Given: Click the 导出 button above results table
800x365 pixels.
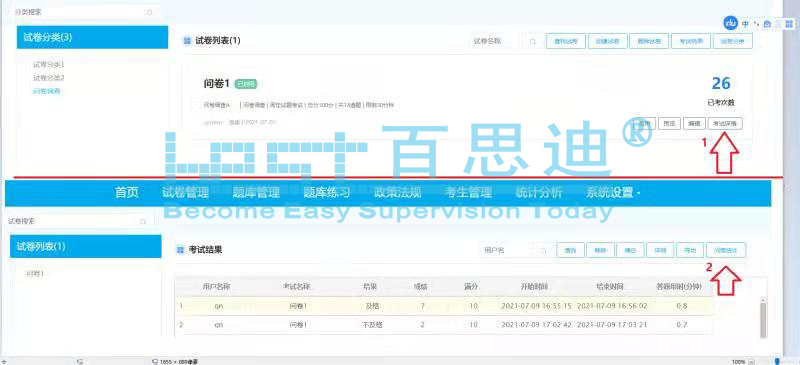Looking at the screenshot, I should pyautogui.click(x=690, y=250).
